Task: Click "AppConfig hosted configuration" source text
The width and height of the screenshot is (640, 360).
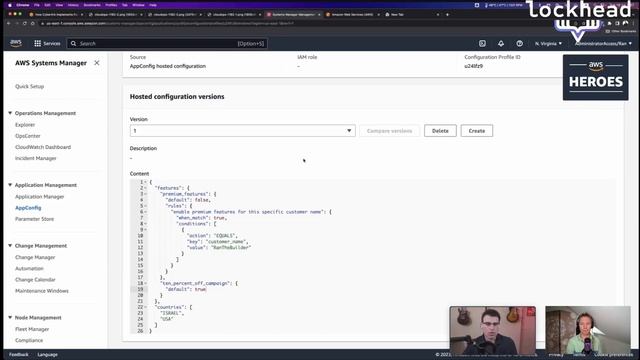Action: click(168, 66)
